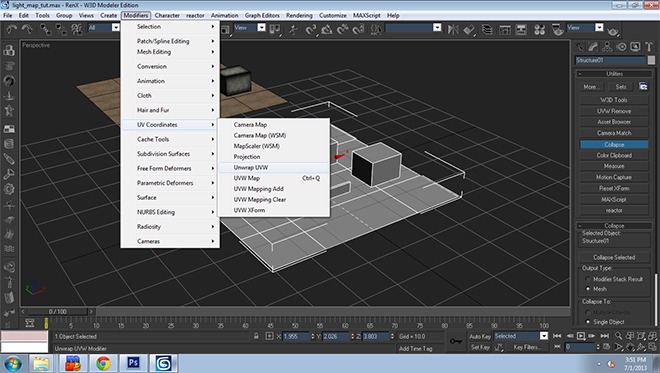Viewport: 660px width, 373px height.
Task: Select the Multiple Objects radio button
Action: (588, 312)
